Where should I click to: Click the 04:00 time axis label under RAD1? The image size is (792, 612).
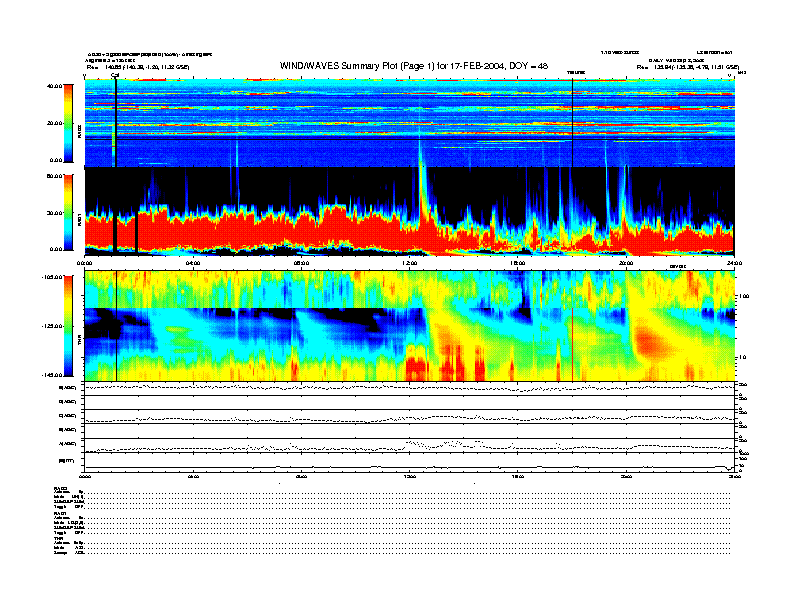[193, 264]
